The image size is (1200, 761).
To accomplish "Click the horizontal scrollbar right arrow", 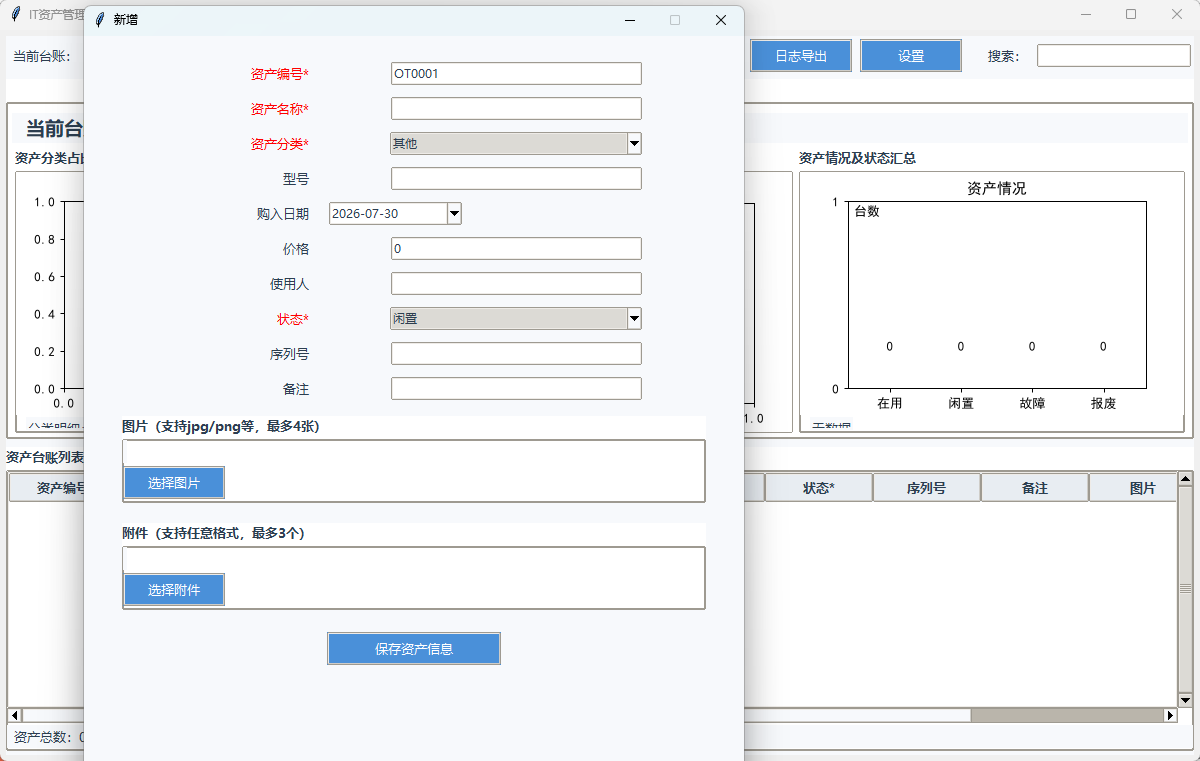I will 1170,716.
